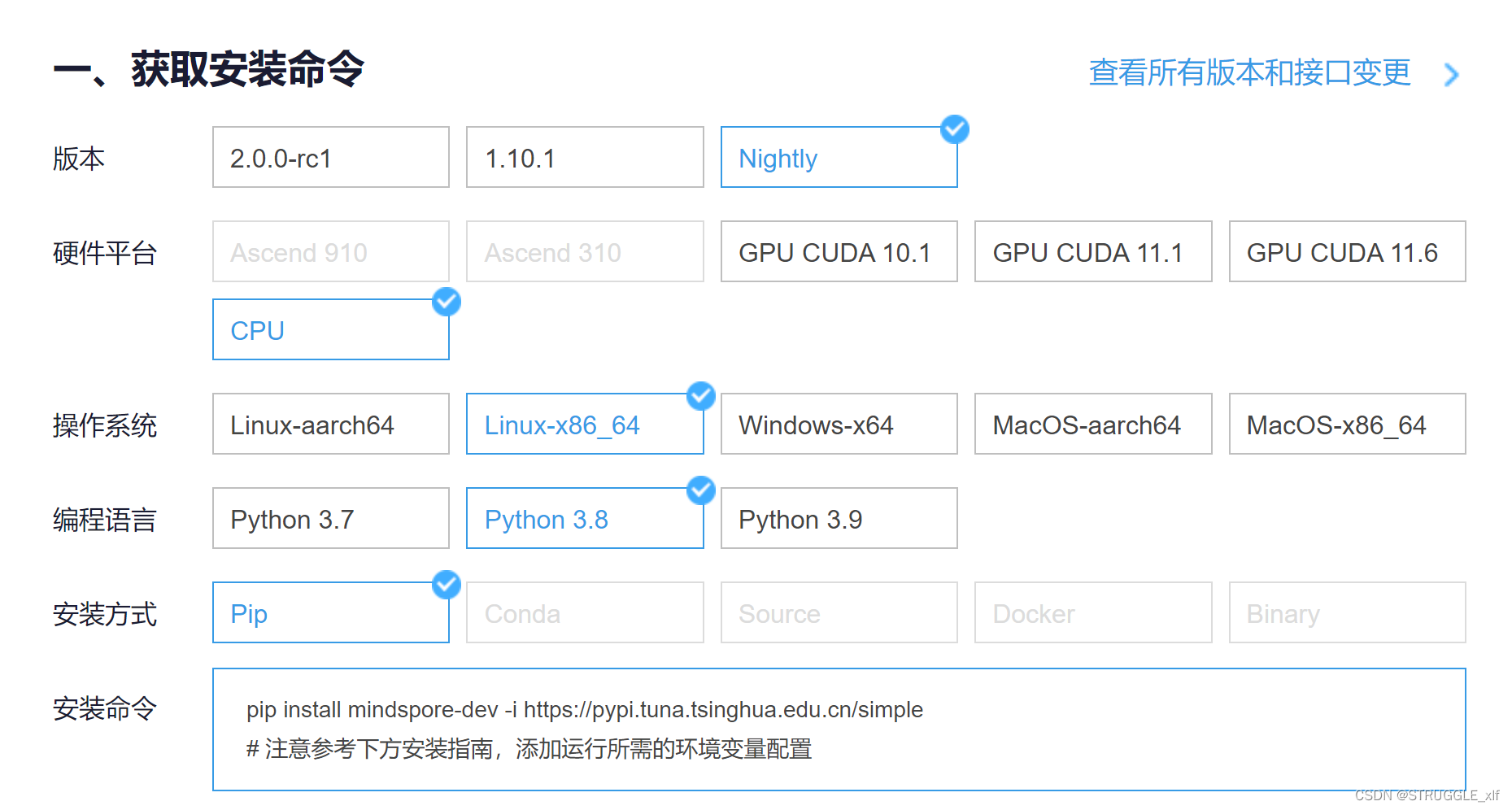Choose the CPU hardware platform

[331, 329]
